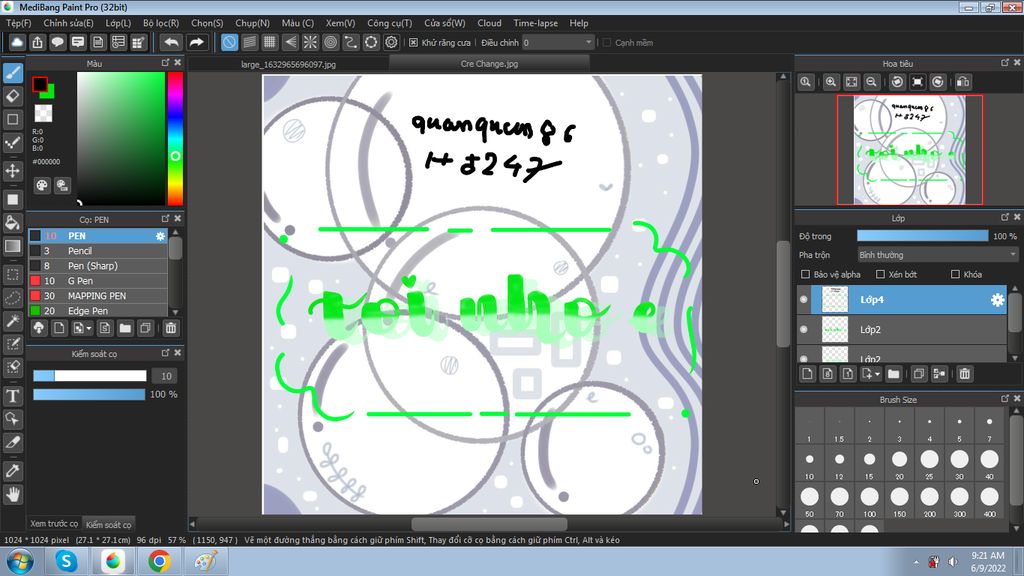Delete layer with the trash icon
Viewport: 1024px width, 576px height.
[x=965, y=374]
